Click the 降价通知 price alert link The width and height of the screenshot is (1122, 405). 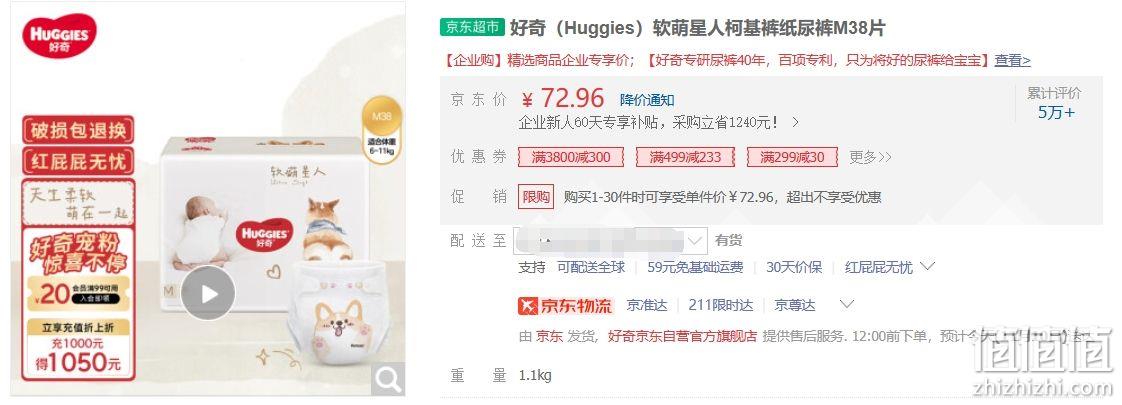coord(647,100)
